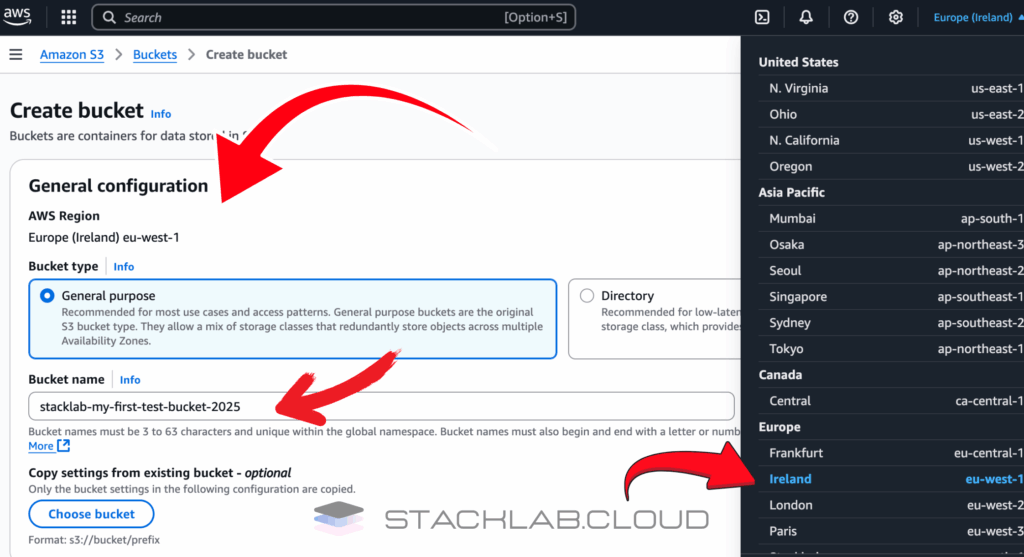Click the 'Create bucket' page heading
This screenshot has height=557, width=1024.
76,110
